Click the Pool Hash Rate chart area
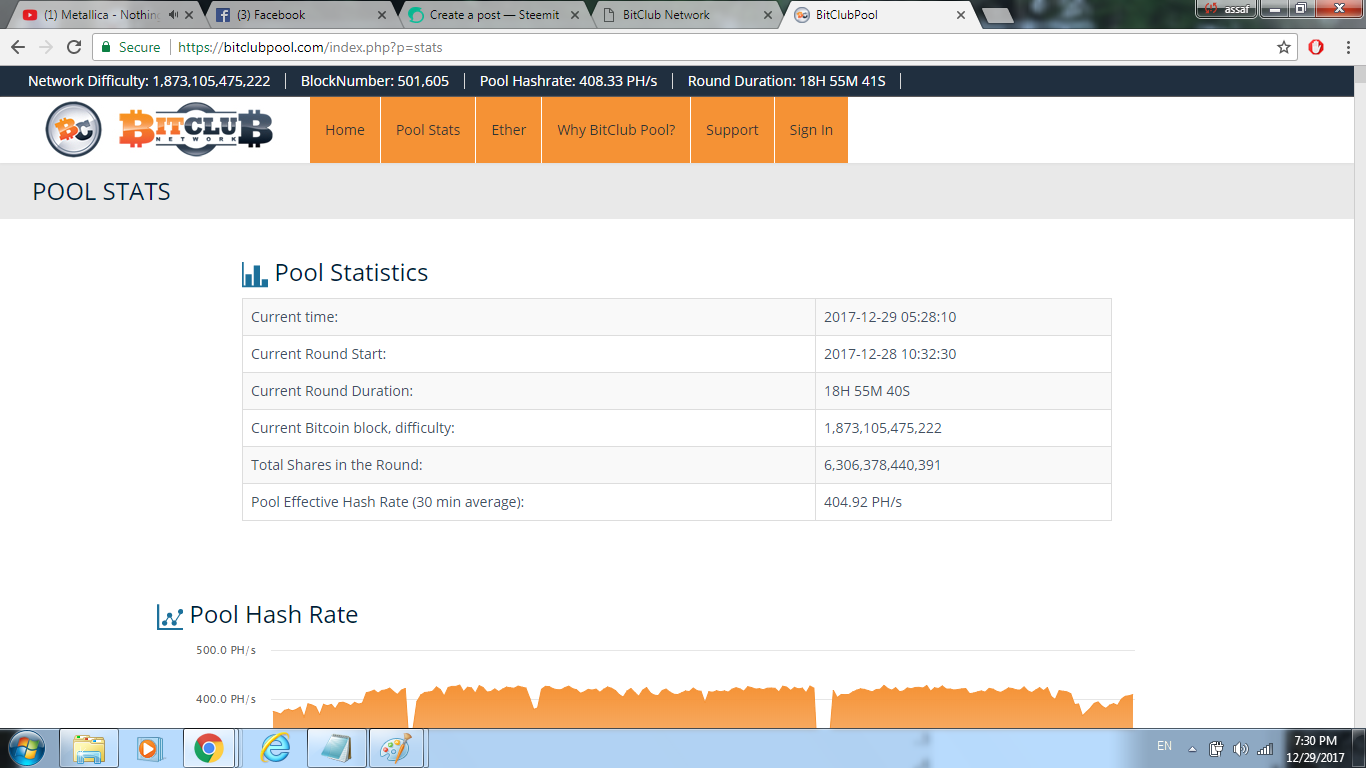The height and width of the screenshot is (768, 1366). [702, 689]
